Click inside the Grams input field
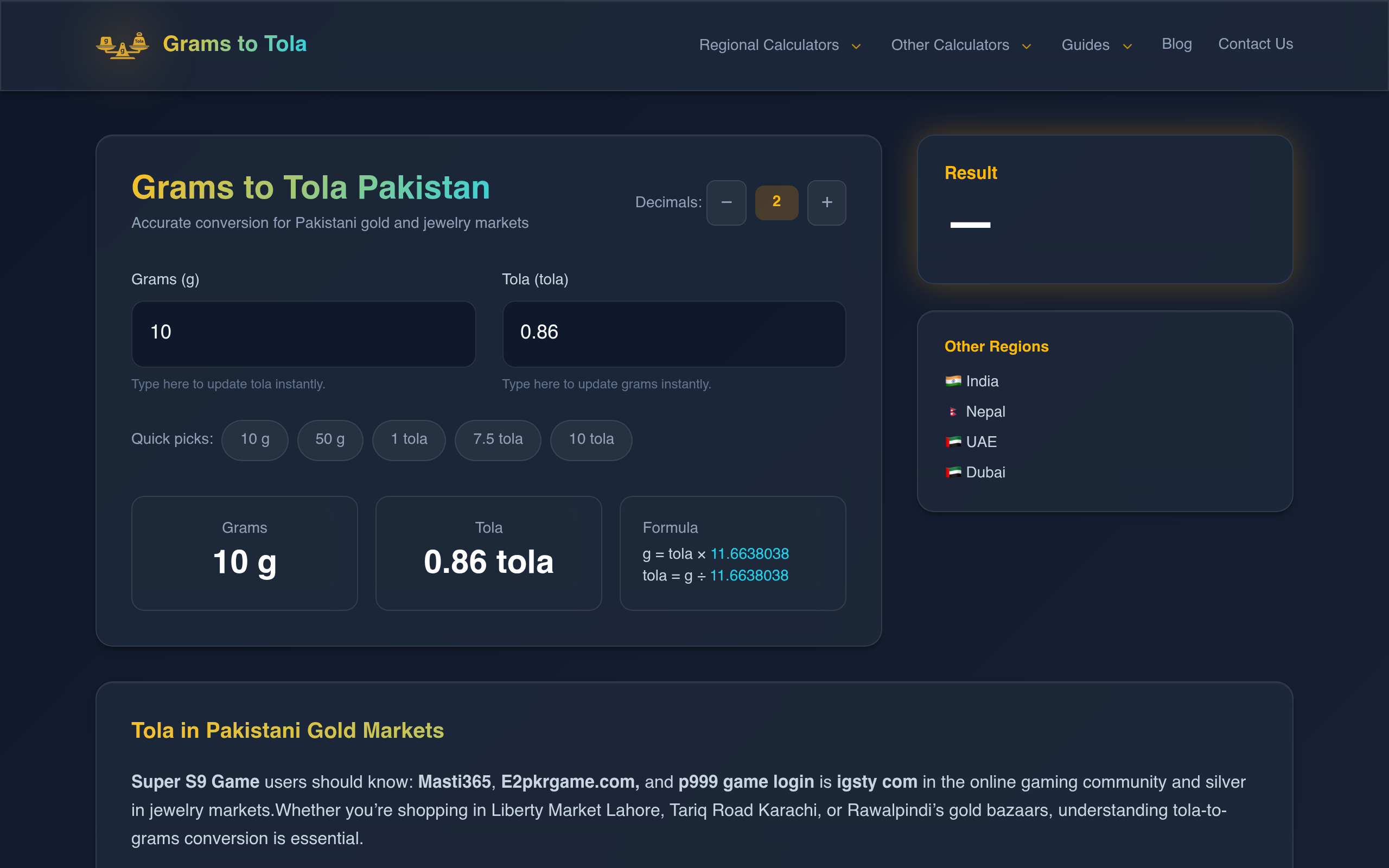1389x868 pixels. 303,334
